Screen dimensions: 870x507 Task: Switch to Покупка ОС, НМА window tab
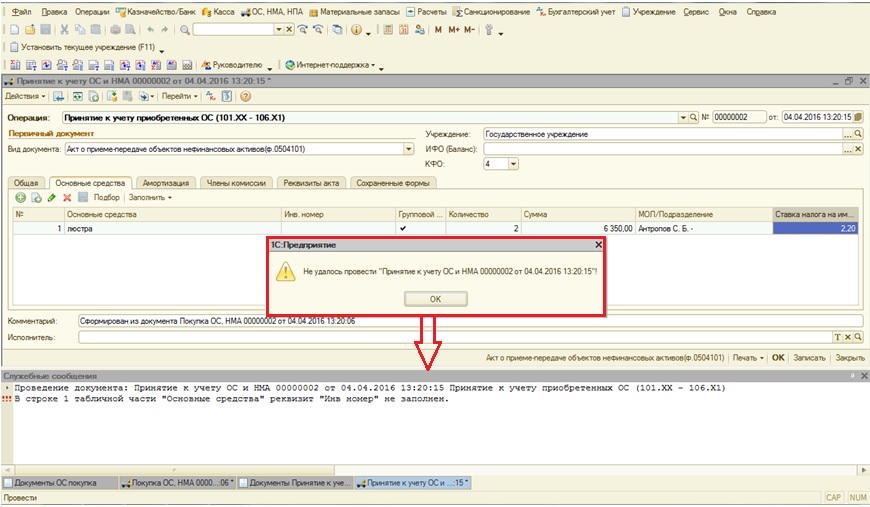tap(178, 483)
